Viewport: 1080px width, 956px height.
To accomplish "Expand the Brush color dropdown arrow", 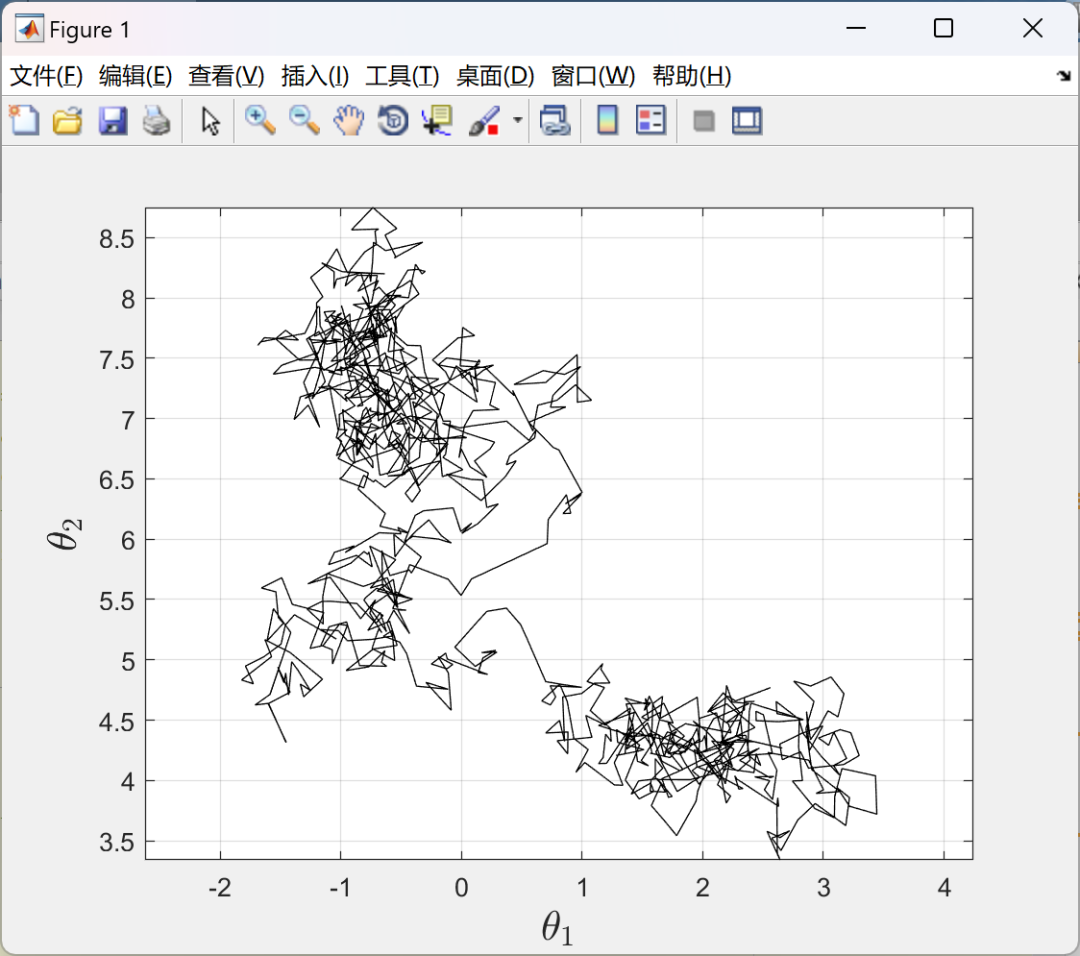I will point(517,121).
